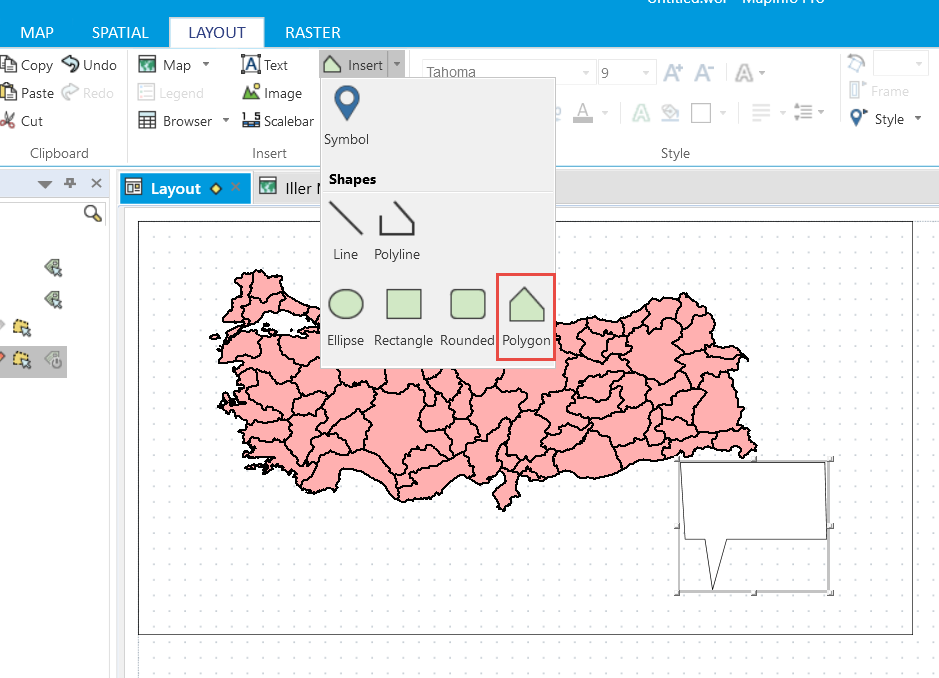Close the Layout document tab
The image size is (939, 678).
(236, 187)
